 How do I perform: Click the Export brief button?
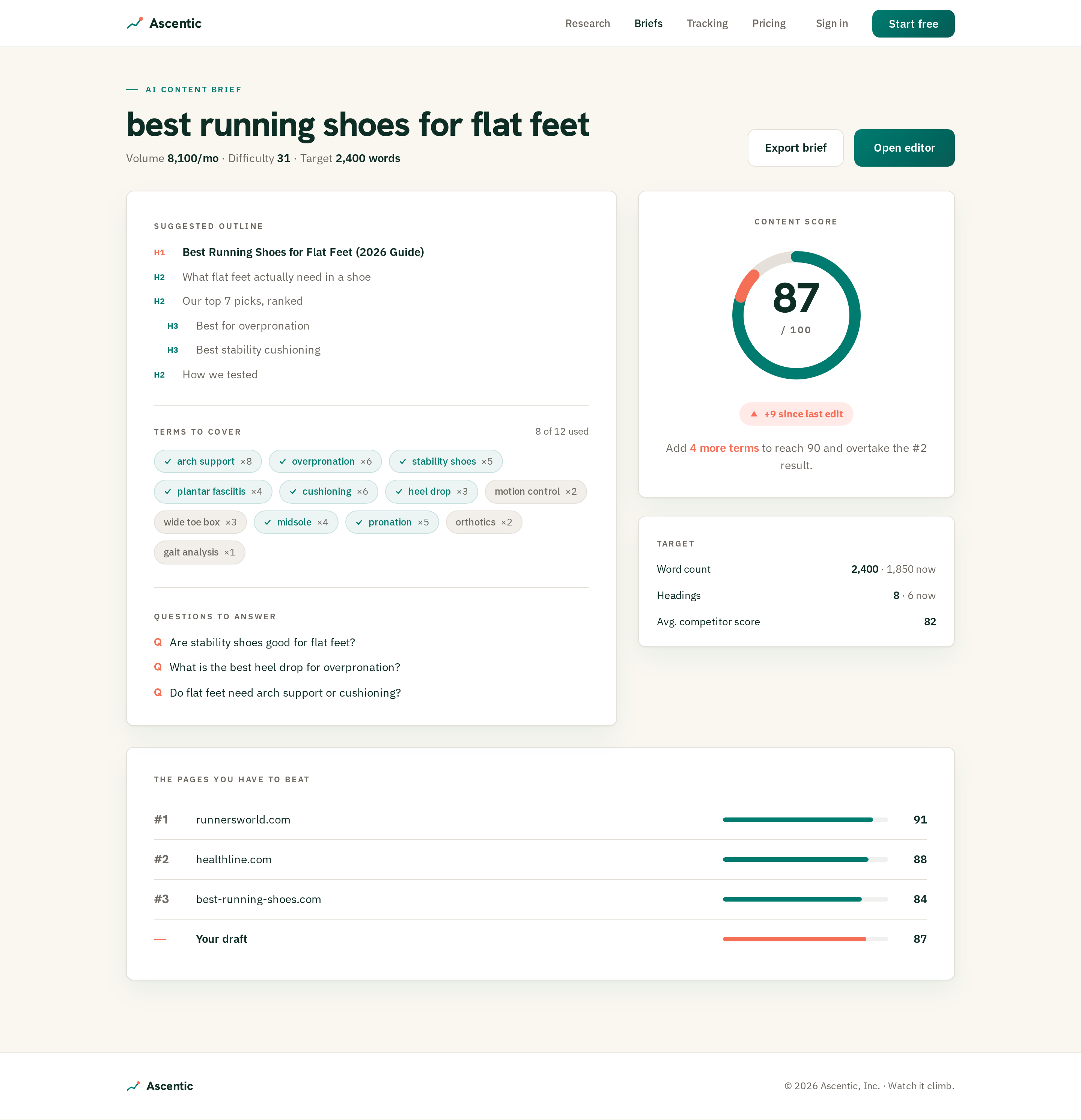pos(795,148)
